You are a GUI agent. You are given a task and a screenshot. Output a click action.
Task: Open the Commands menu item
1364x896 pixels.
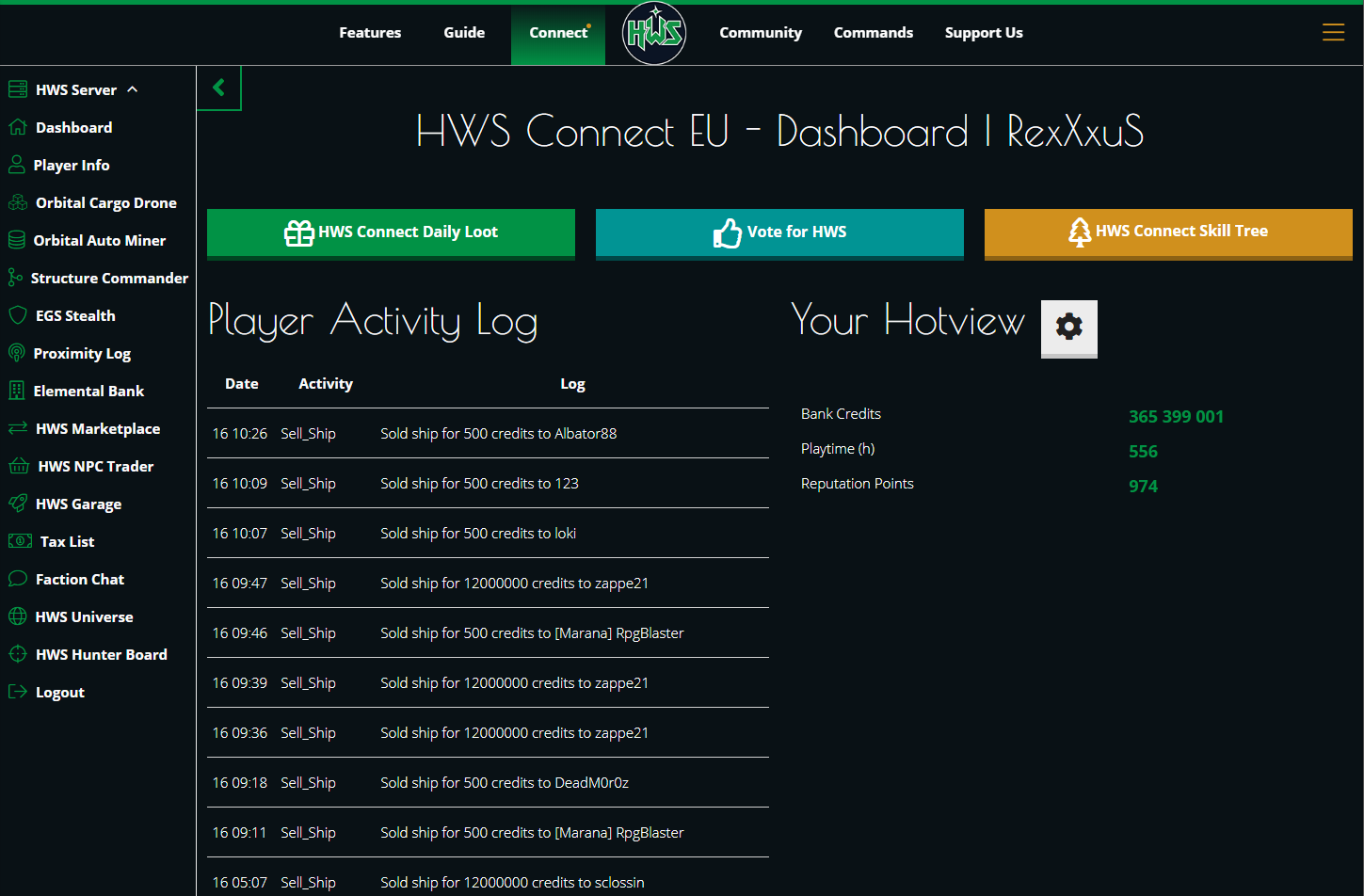tap(873, 33)
